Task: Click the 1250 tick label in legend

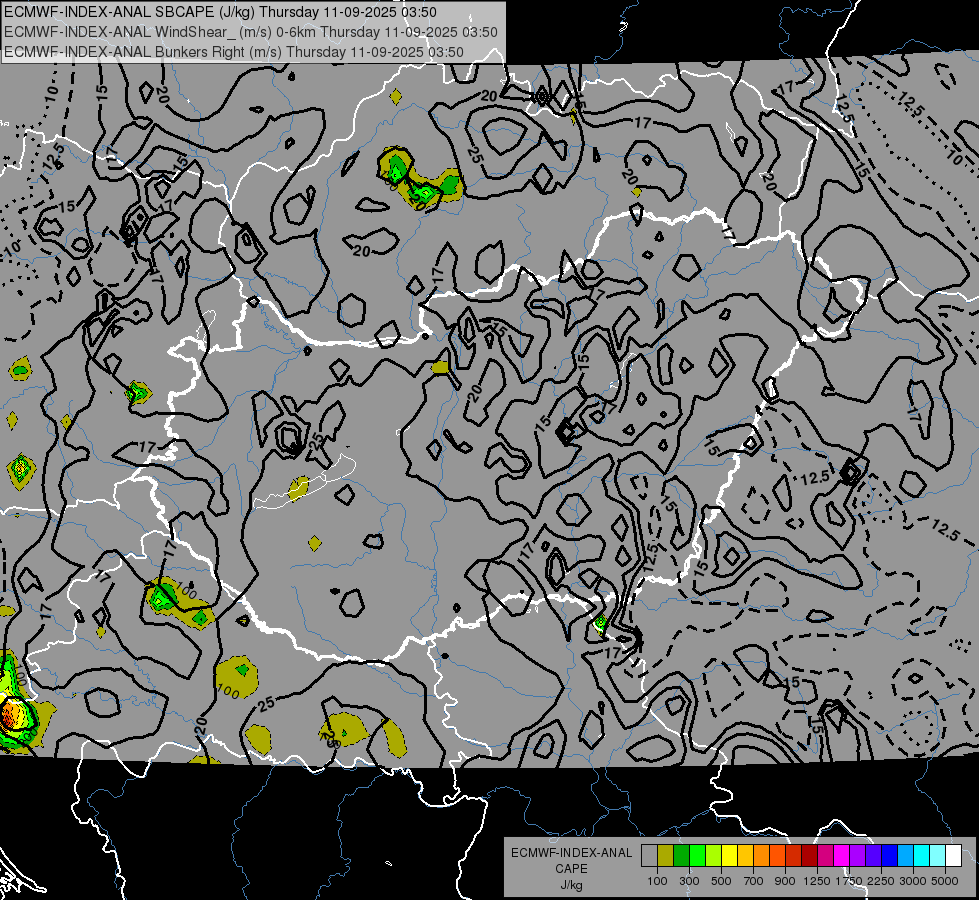Action: [x=817, y=881]
